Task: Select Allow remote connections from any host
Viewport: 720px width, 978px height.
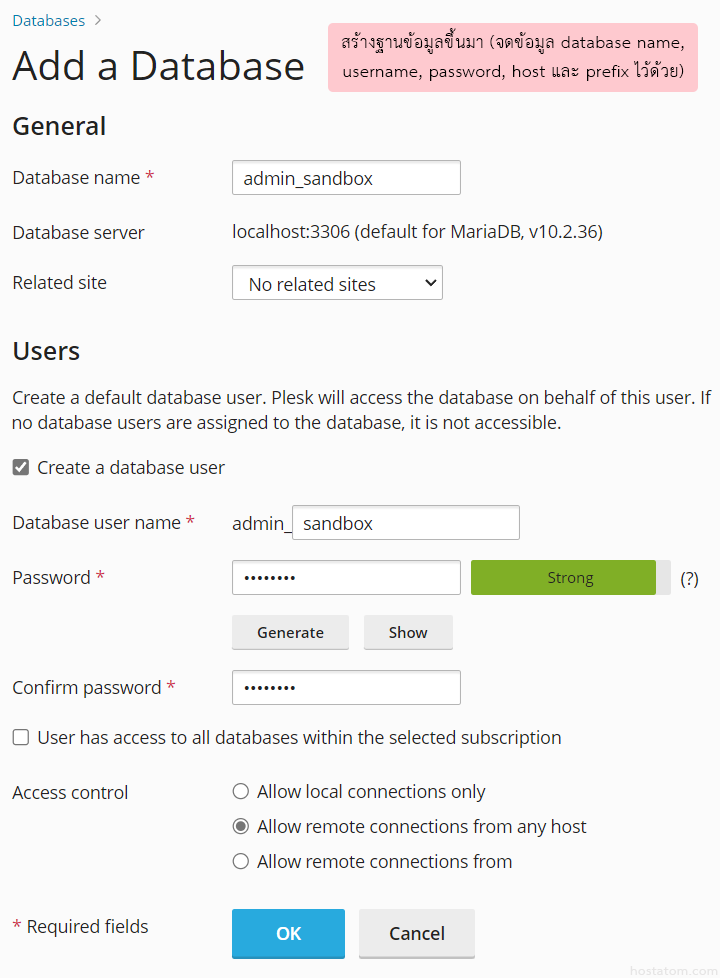Action: [241, 827]
